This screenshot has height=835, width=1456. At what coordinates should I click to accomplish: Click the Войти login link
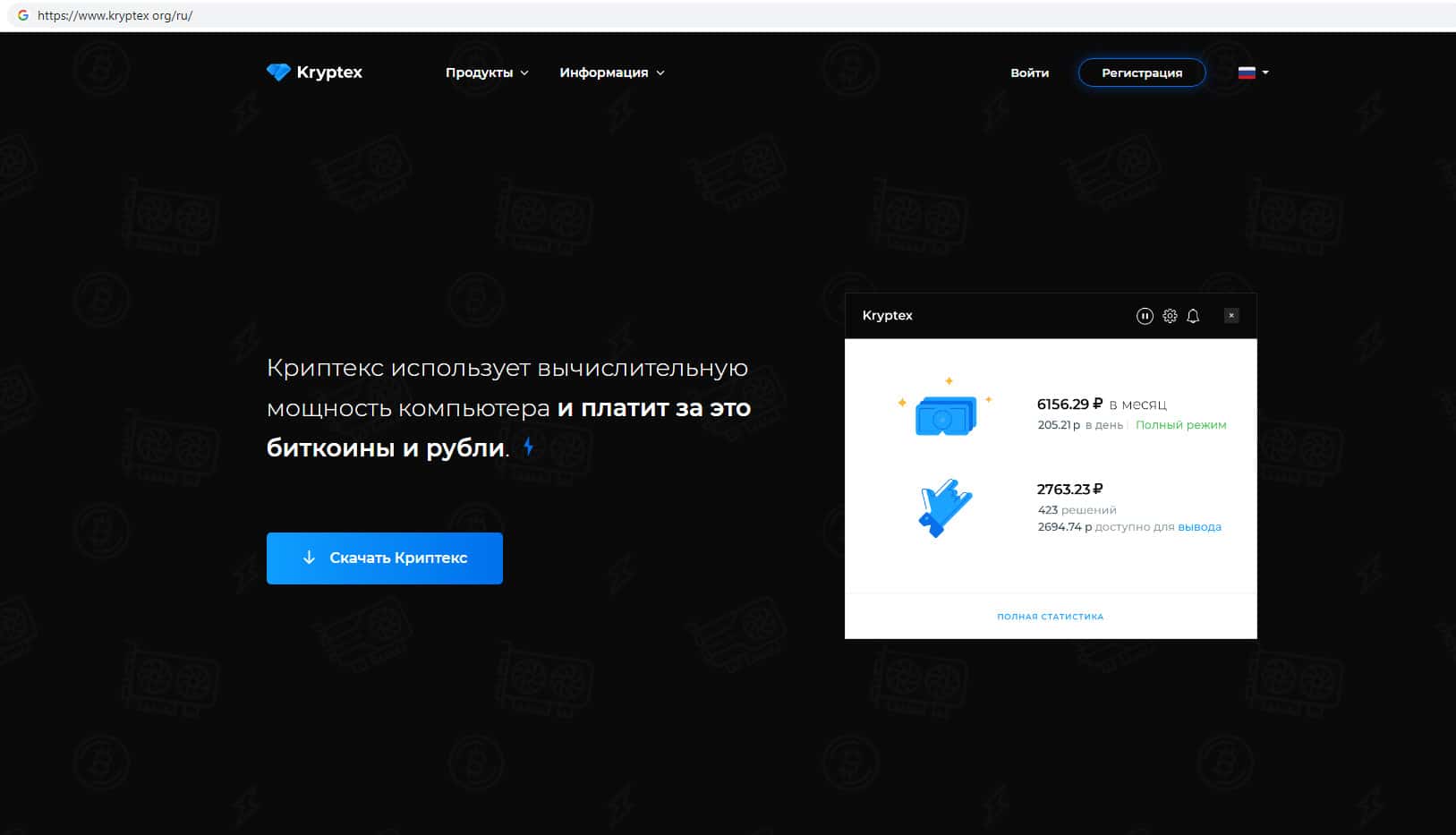tap(1029, 72)
